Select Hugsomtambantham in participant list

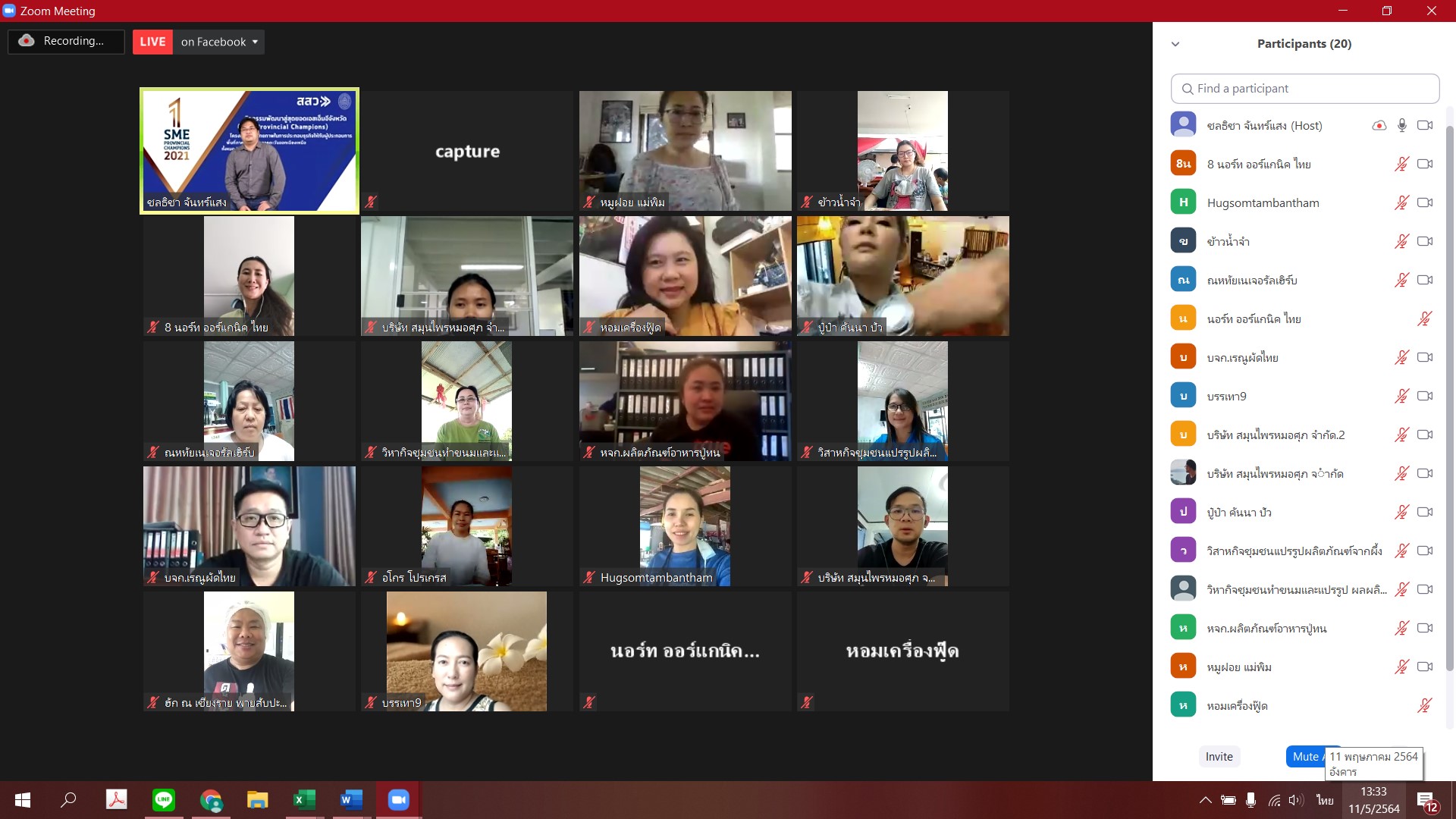pyautogui.click(x=1263, y=202)
